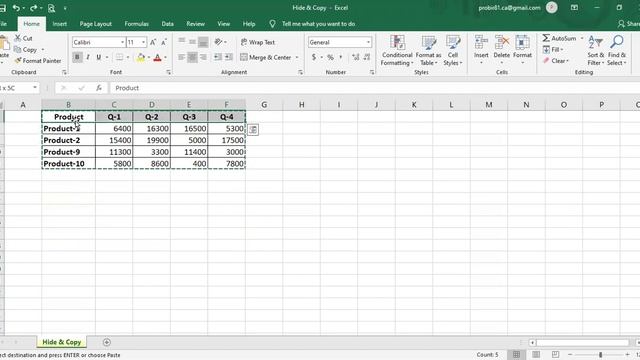Open the Calibri font name dropdown
The height and width of the screenshot is (360, 640).
coord(122,42)
